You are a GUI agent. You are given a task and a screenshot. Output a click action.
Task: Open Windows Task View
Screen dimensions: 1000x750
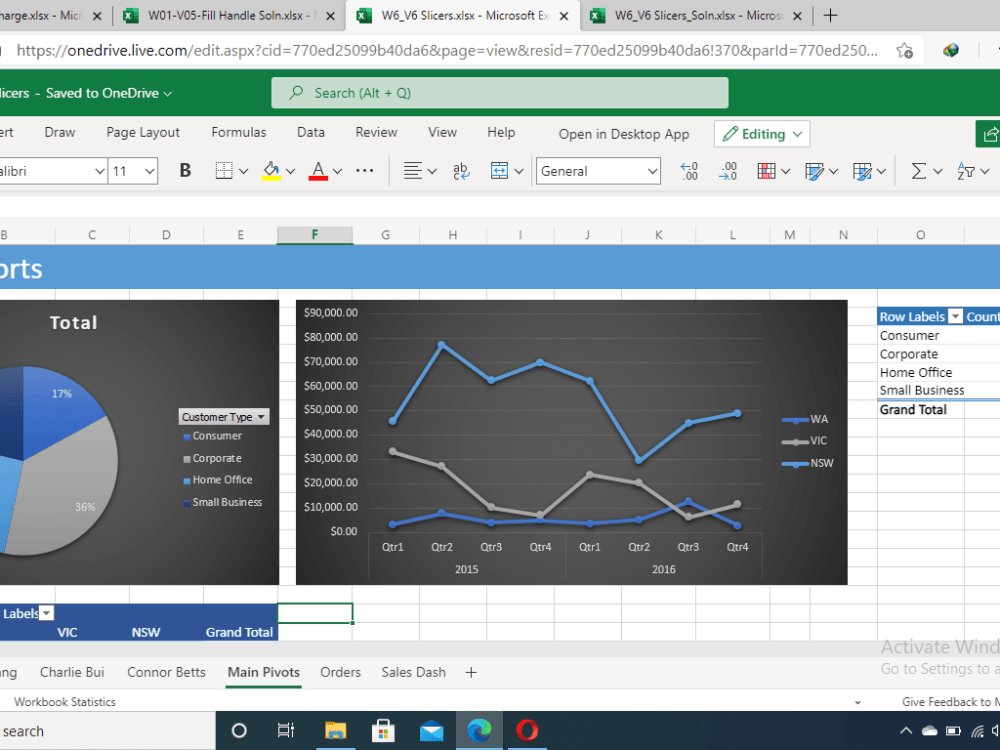coord(286,730)
